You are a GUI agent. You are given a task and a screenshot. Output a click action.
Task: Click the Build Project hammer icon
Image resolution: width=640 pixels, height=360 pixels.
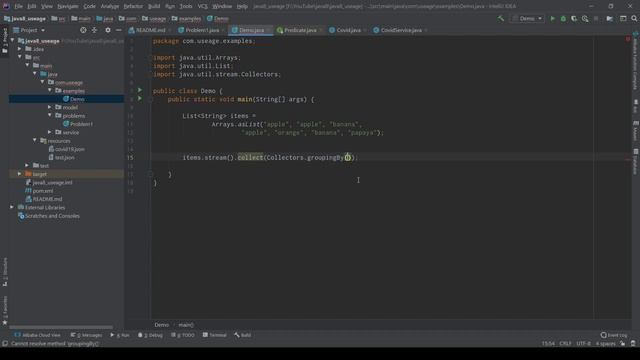pos(501,18)
